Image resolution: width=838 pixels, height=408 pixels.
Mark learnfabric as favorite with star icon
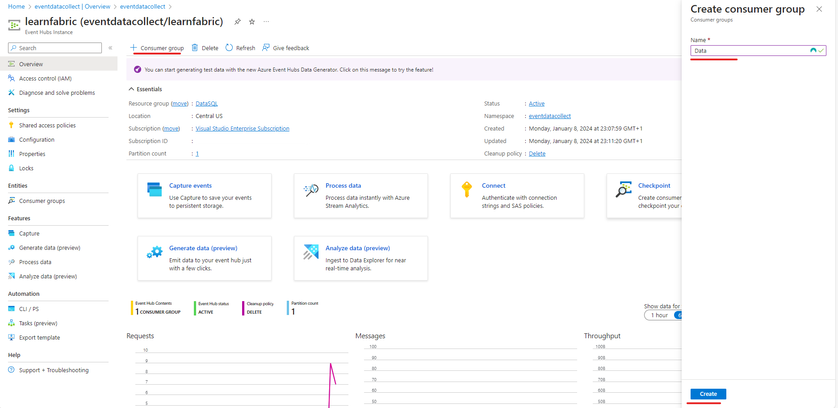(252, 22)
